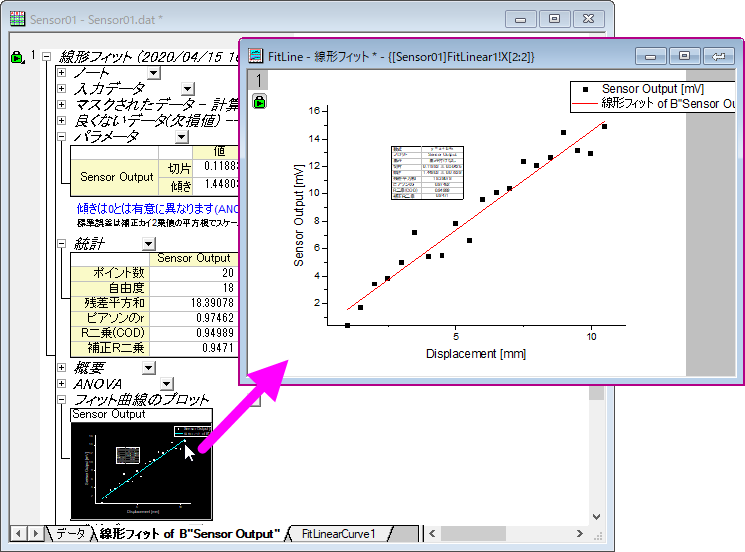
Task: Open the dropdown next to 概要
Action: coord(149,368)
